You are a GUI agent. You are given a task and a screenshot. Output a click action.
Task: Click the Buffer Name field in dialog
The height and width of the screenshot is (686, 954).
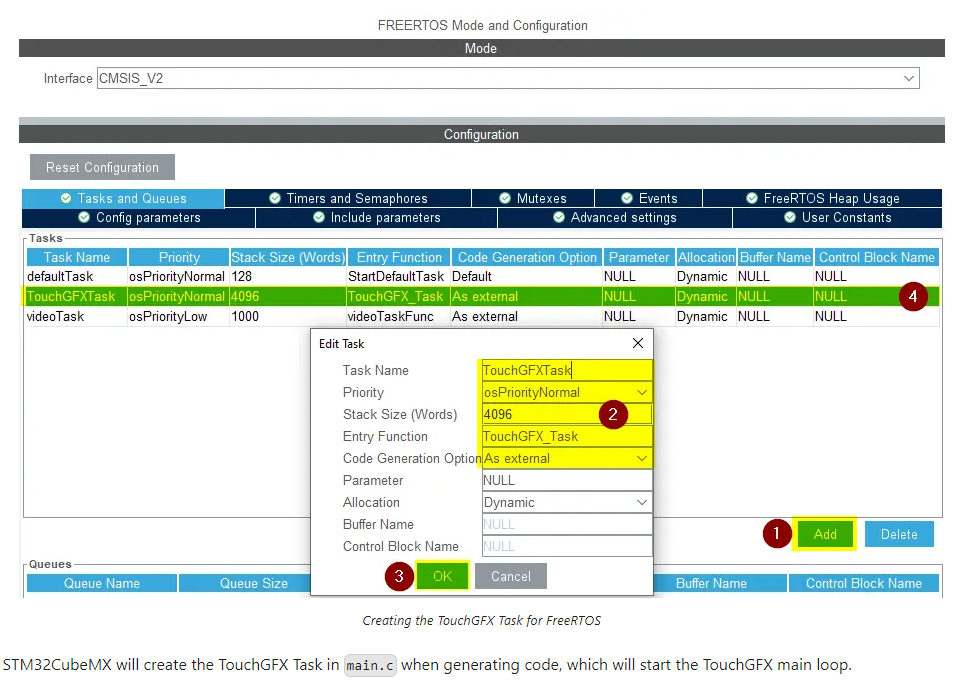[567, 524]
